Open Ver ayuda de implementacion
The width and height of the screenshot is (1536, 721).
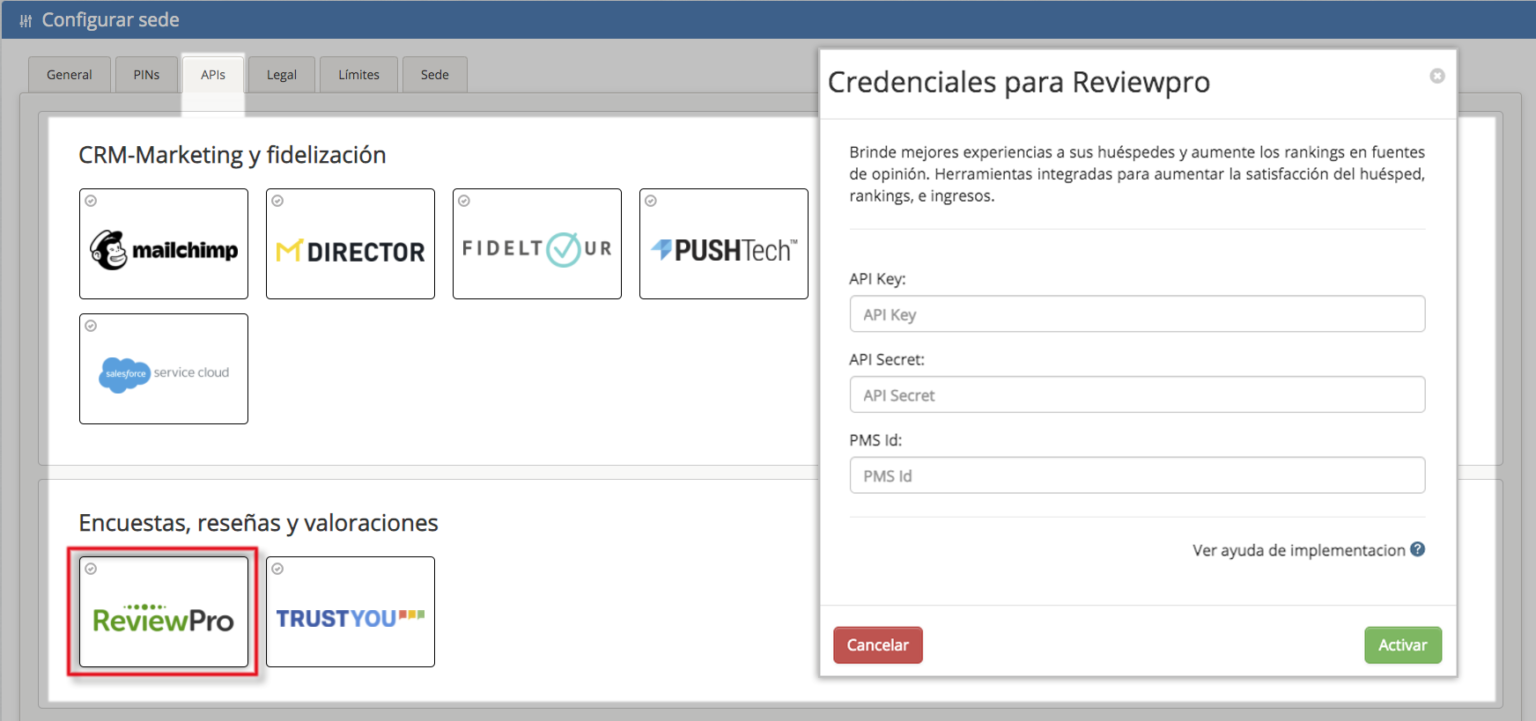pos(1297,549)
